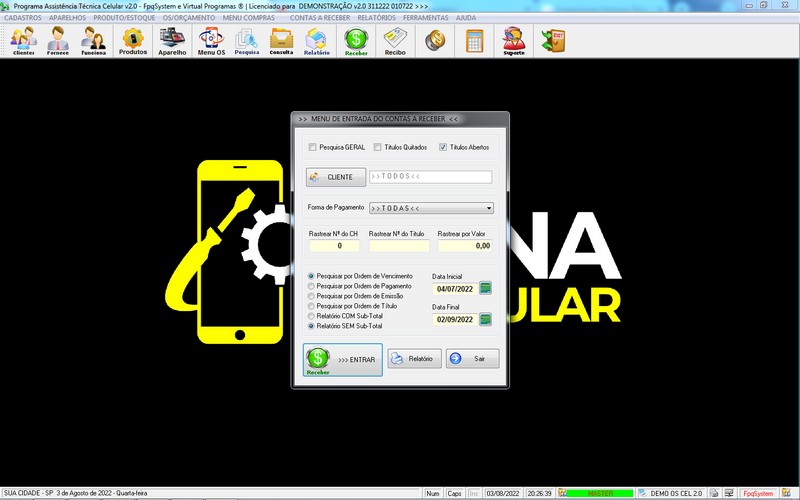Click the MASTER user indicator in status bar
The height and width of the screenshot is (500, 800).
coord(600,493)
